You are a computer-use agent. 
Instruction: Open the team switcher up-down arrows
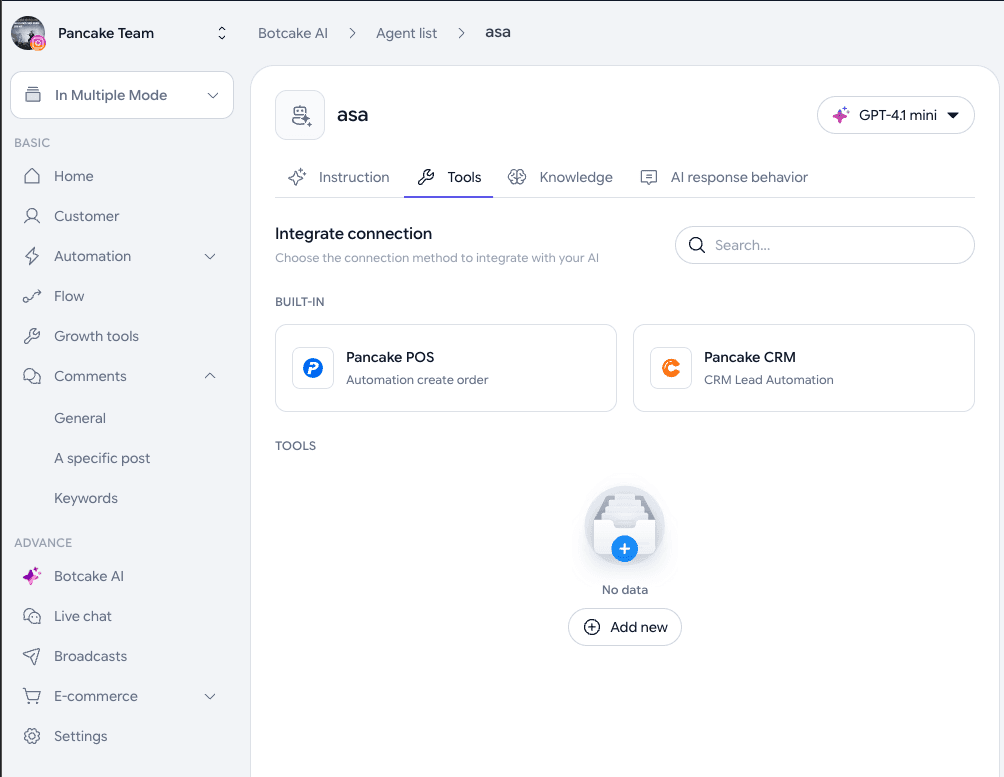coord(222,33)
